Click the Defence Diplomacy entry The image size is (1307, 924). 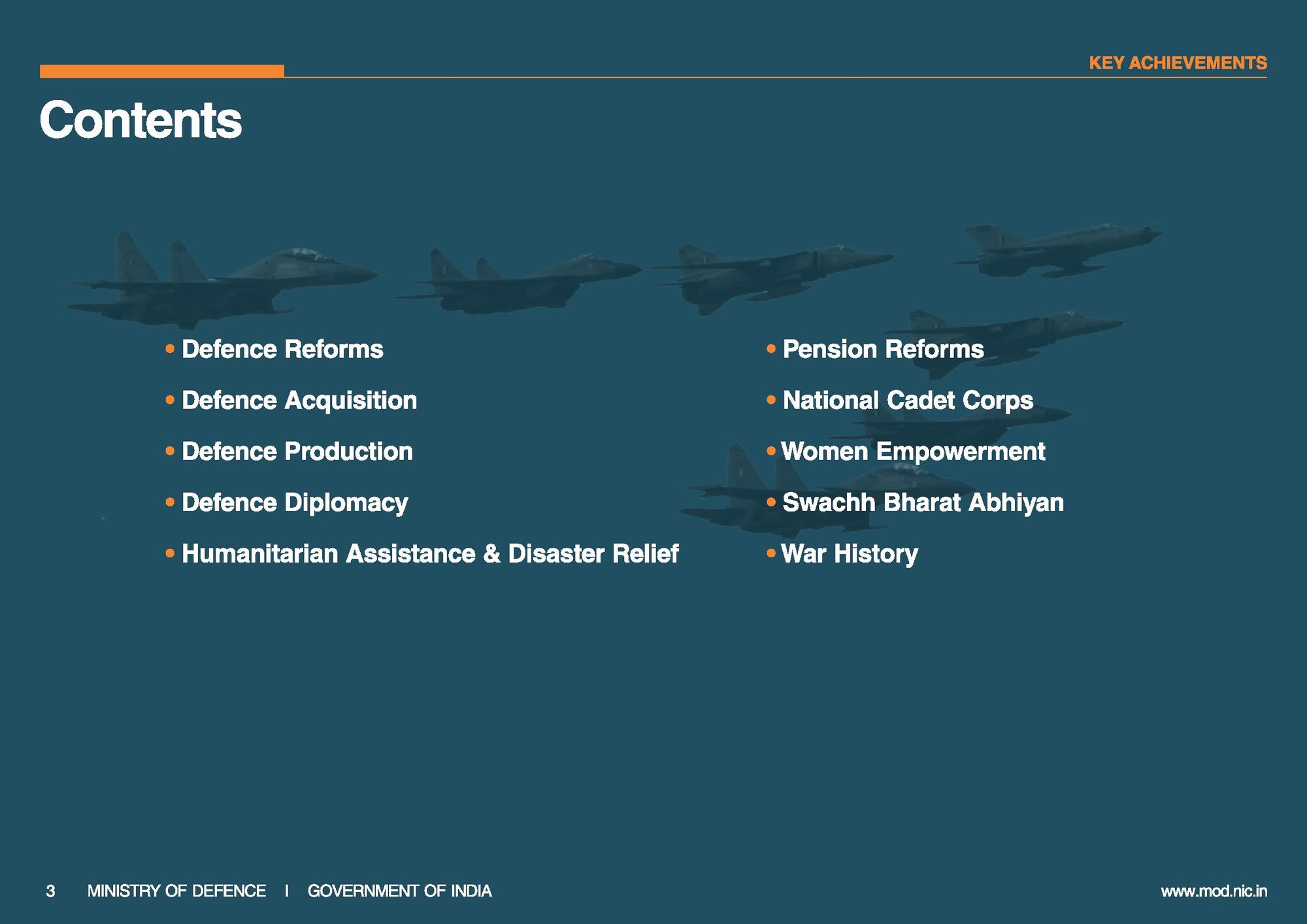click(295, 503)
